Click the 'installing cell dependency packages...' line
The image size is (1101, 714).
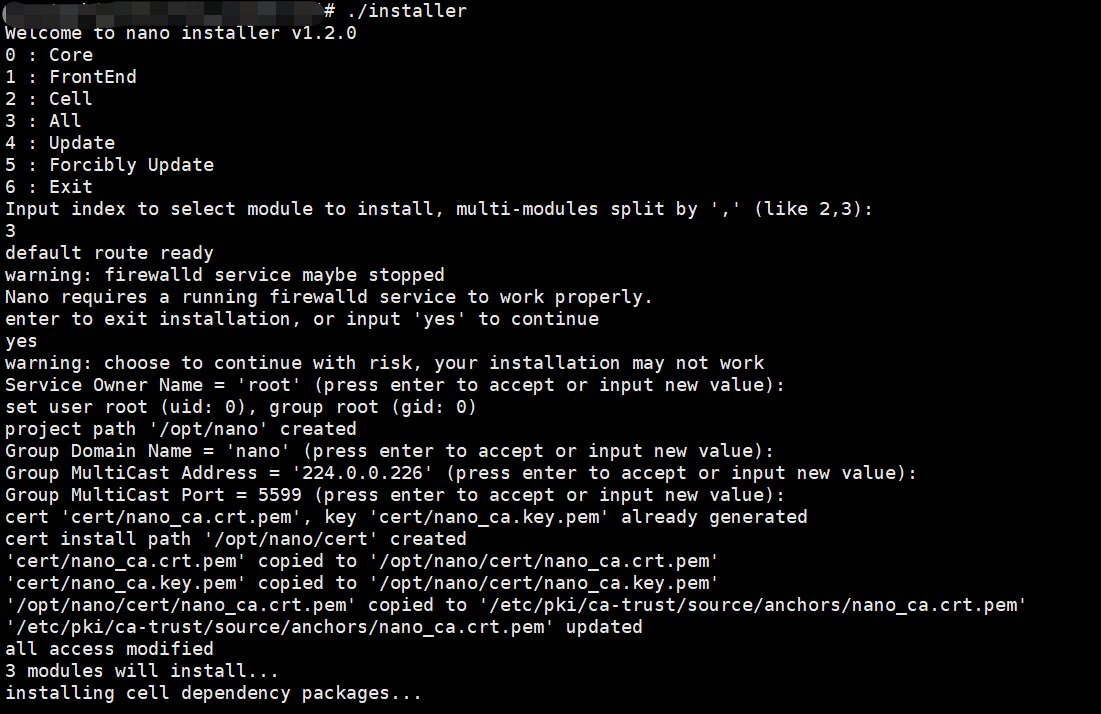tap(213, 694)
